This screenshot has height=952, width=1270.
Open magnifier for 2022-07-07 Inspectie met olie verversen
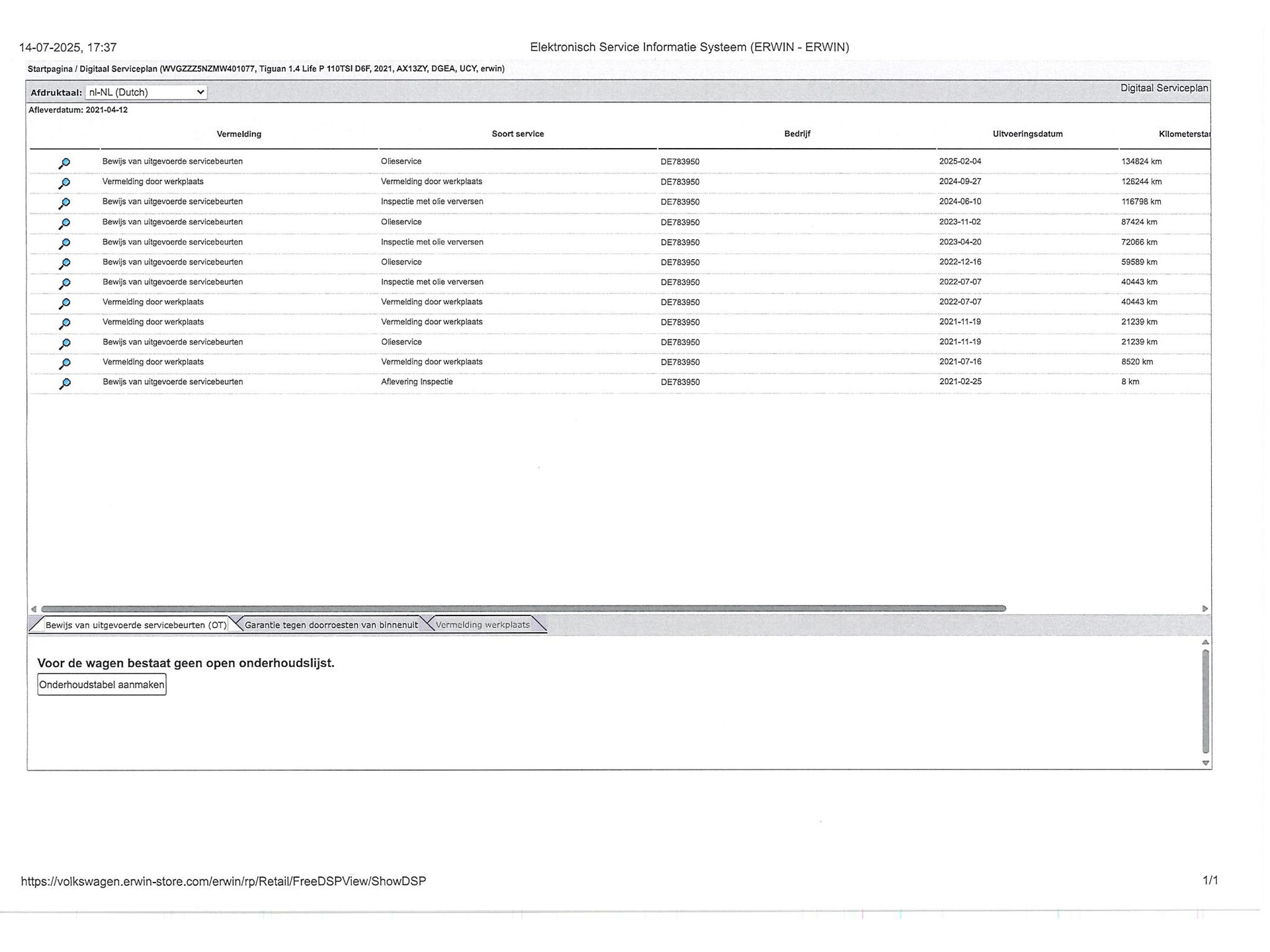click(64, 284)
